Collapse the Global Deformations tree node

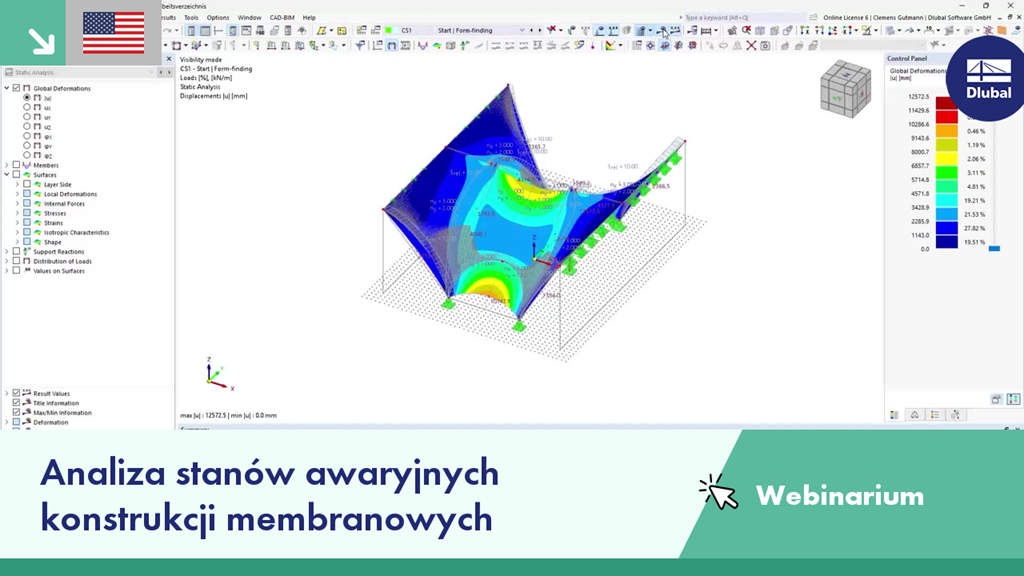(x=7, y=88)
